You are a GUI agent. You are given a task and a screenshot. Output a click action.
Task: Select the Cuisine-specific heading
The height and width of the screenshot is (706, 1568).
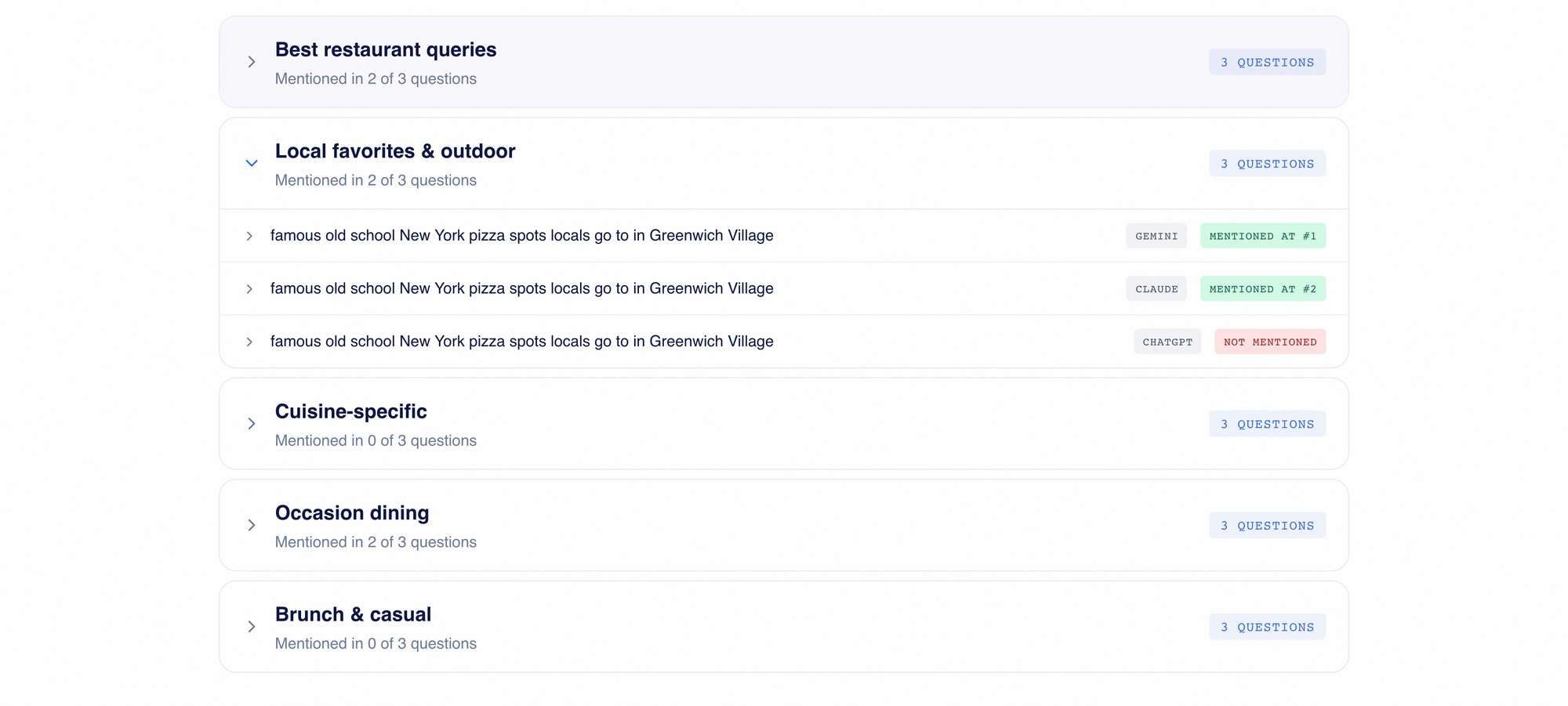351,411
